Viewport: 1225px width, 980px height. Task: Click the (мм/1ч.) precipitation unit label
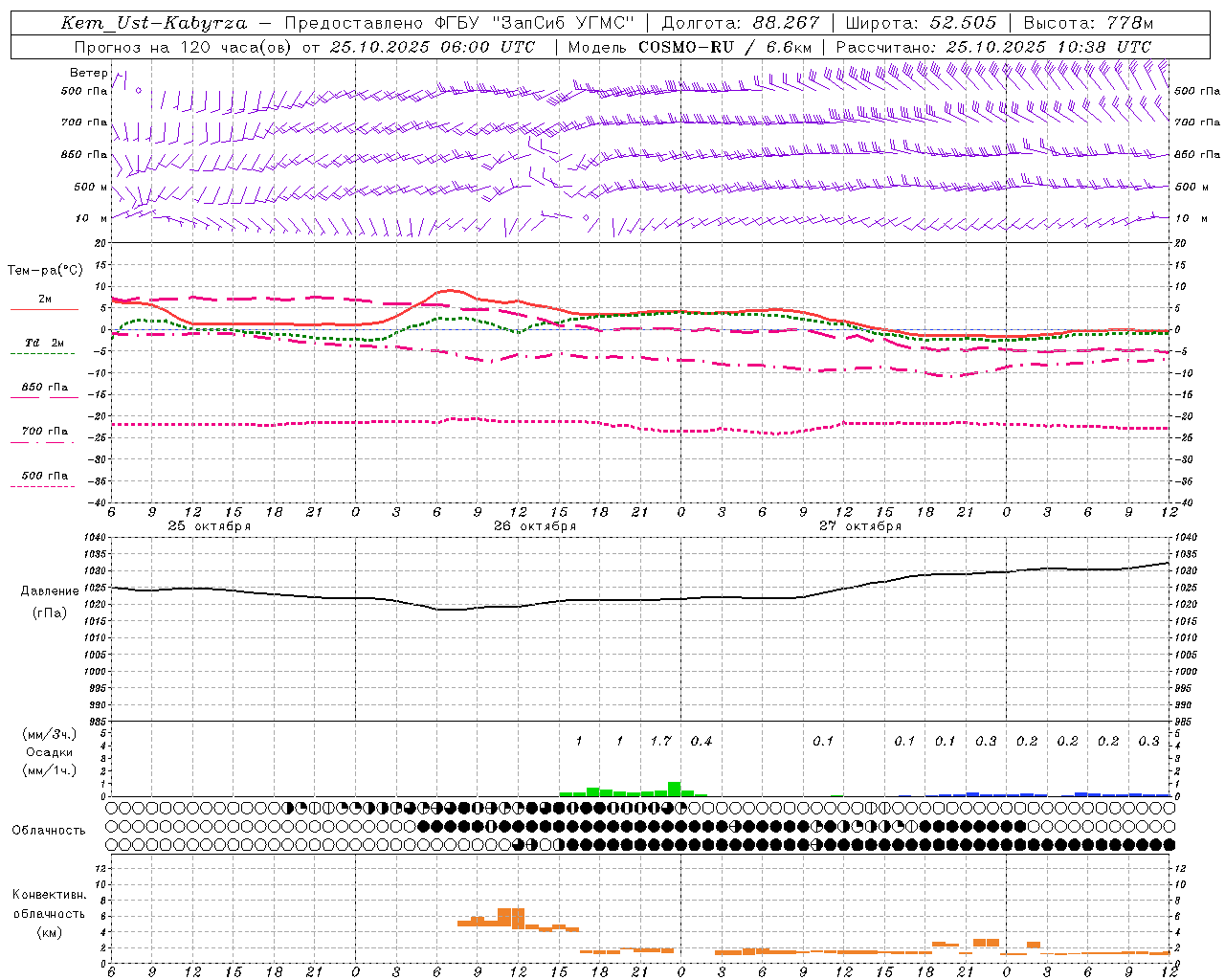[49, 770]
